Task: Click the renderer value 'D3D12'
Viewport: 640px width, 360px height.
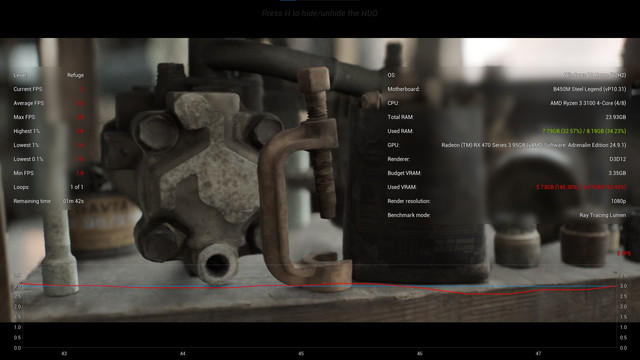Action: pyautogui.click(x=618, y=159)
